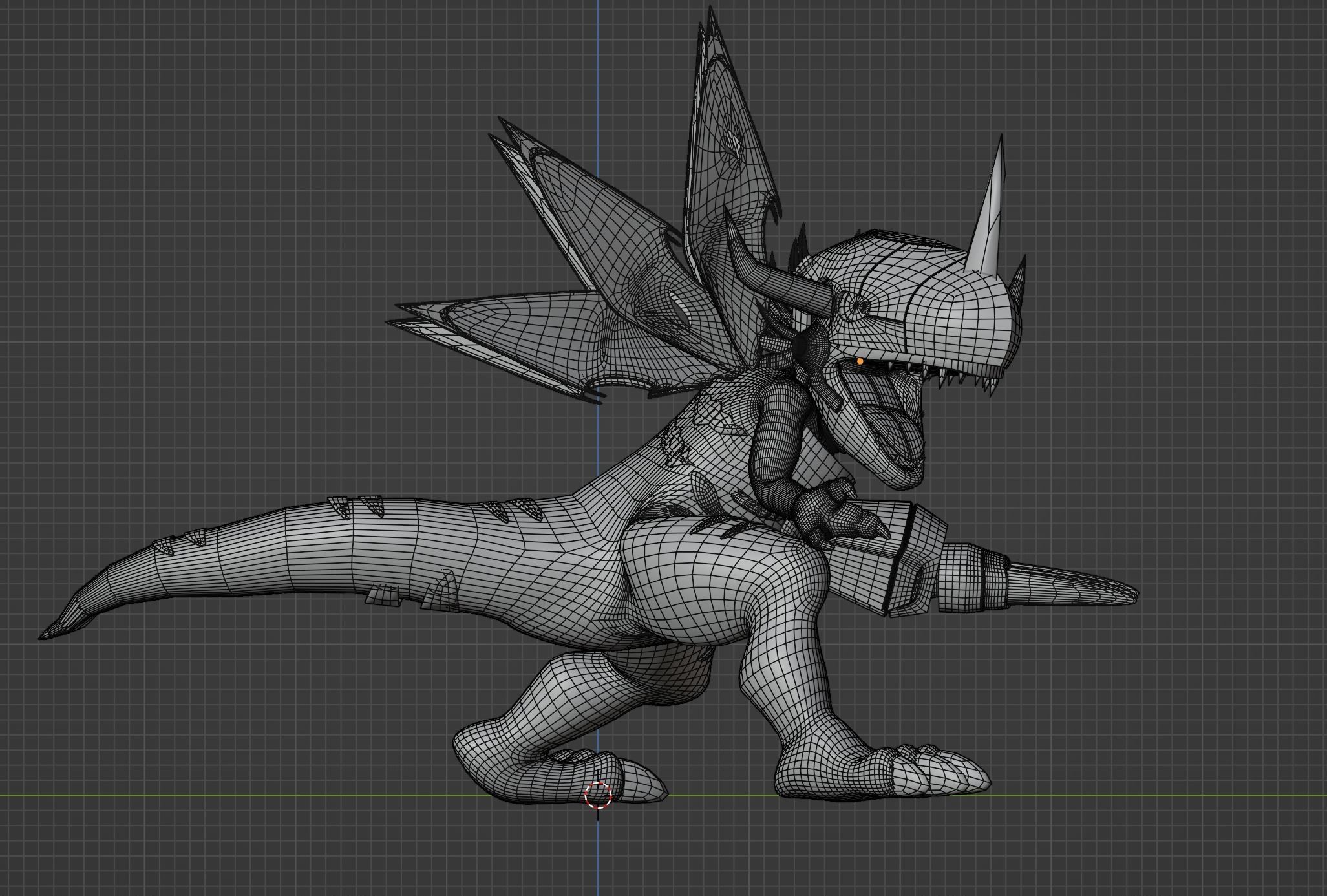This screenshot has height=896, width=1327.
Task: Click the red-white 3D cursor circle
Action: (x=598, y=795)
